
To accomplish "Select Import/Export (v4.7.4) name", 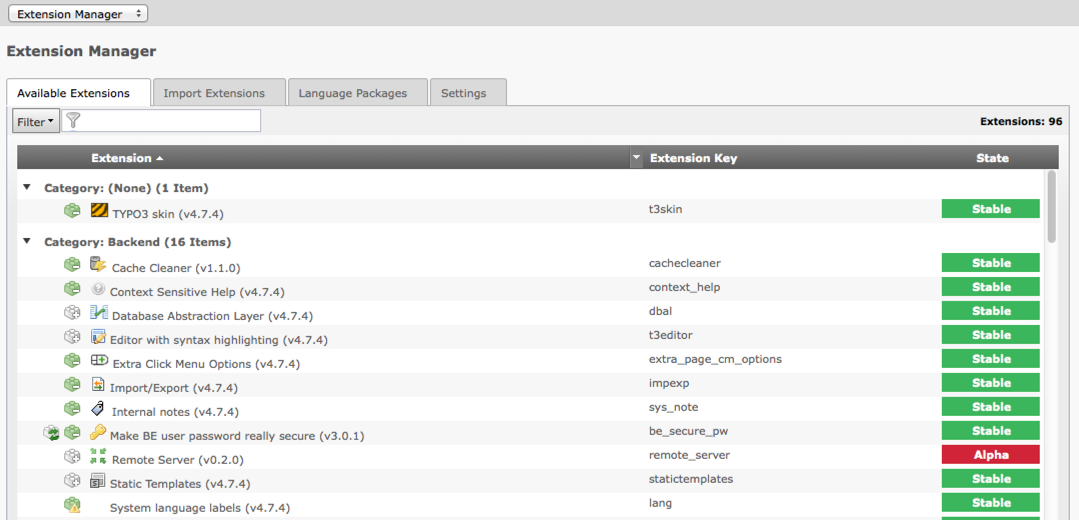I will [173, 388].
